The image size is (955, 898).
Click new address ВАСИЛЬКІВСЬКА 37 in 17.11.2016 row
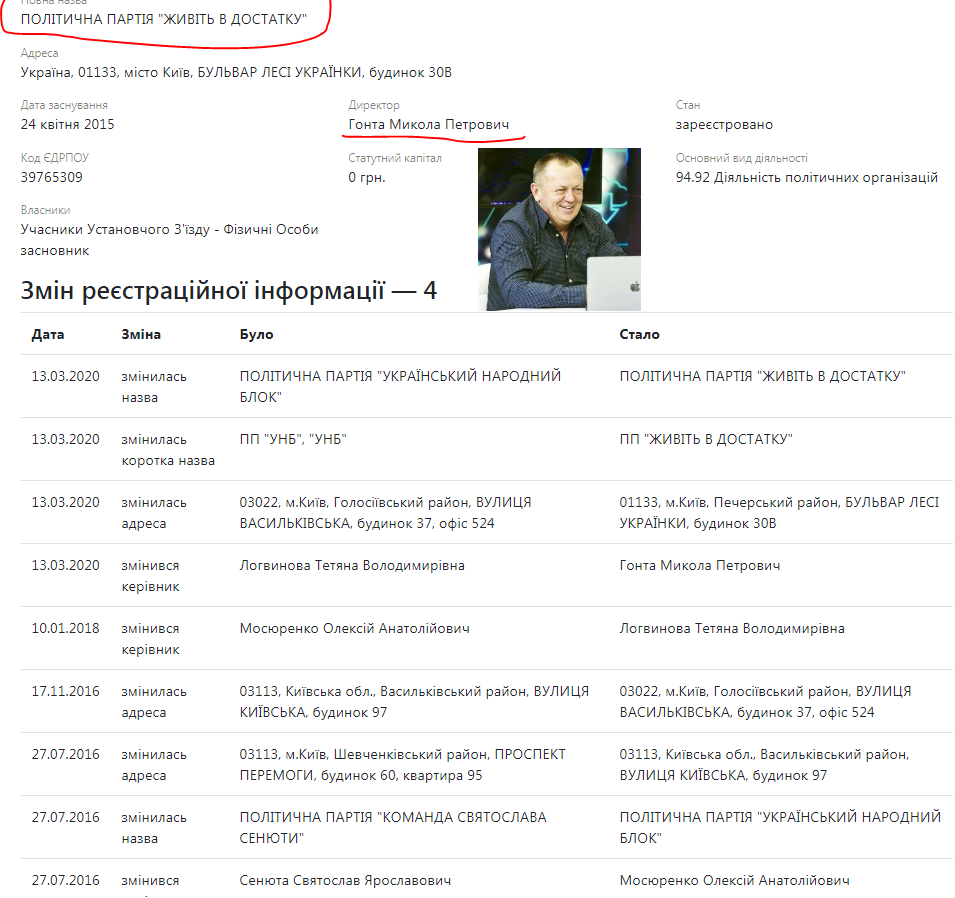766,701
